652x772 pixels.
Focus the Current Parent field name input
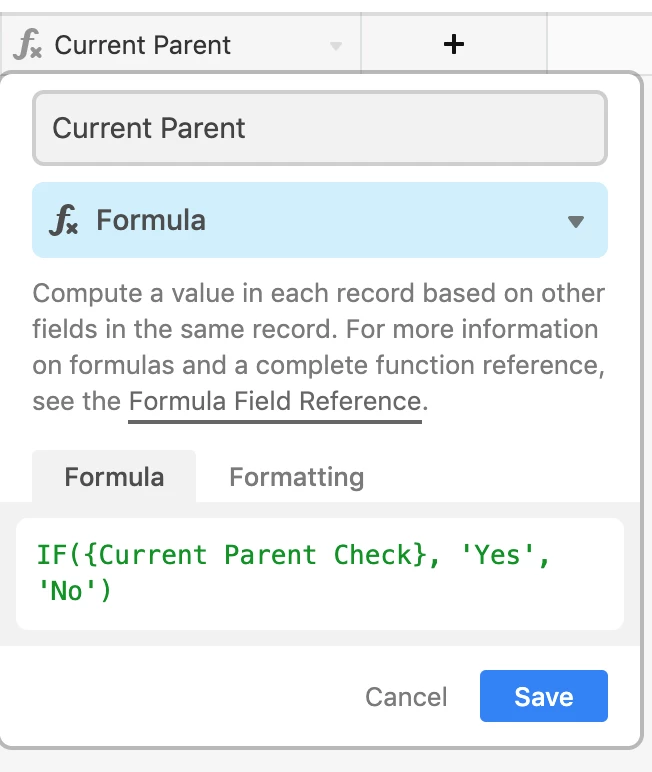click(320, 128)
